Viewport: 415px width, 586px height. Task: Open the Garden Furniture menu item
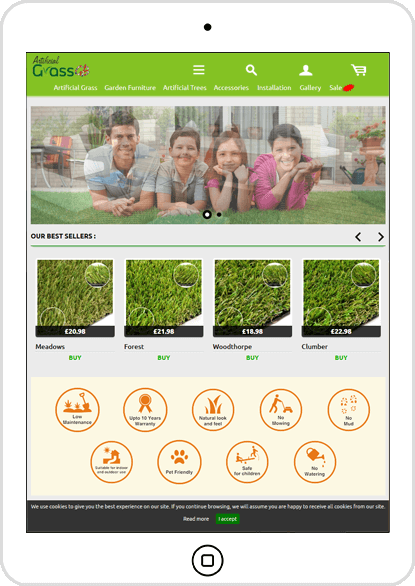130,88
